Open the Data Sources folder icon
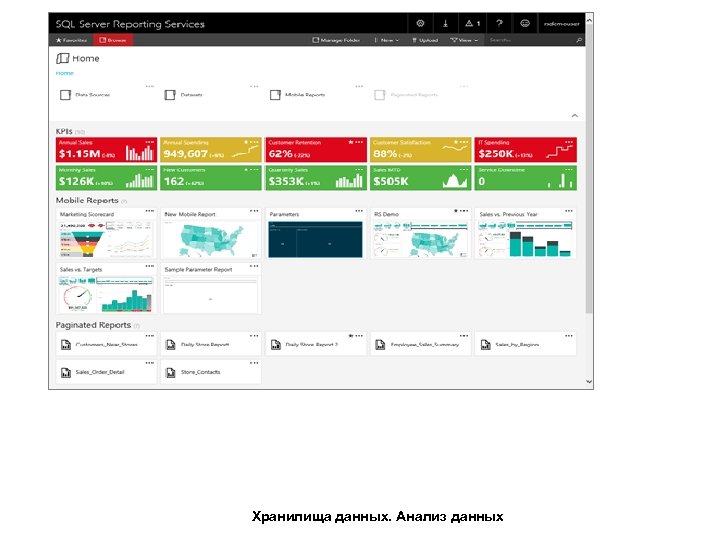Image resolution: width=720 pixels, height=540 pixels. [x=65, y=95]
